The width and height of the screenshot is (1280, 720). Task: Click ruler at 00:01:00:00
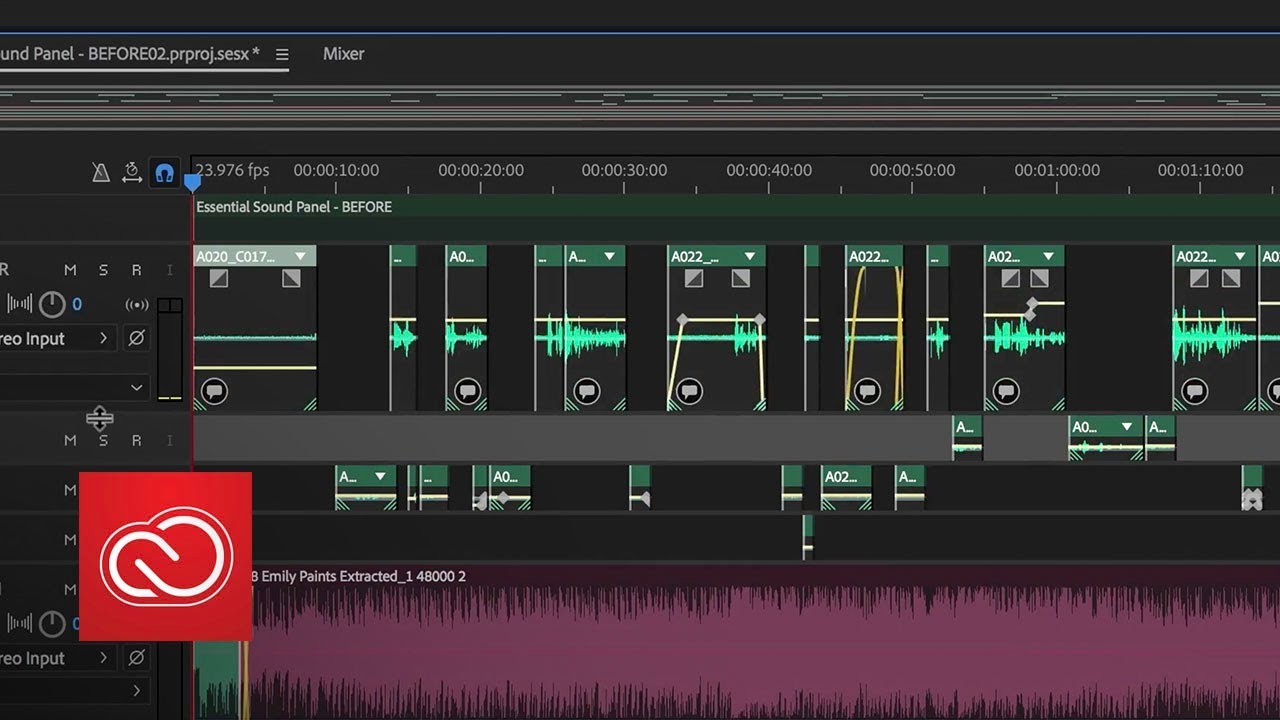[x=1057, y=170]
